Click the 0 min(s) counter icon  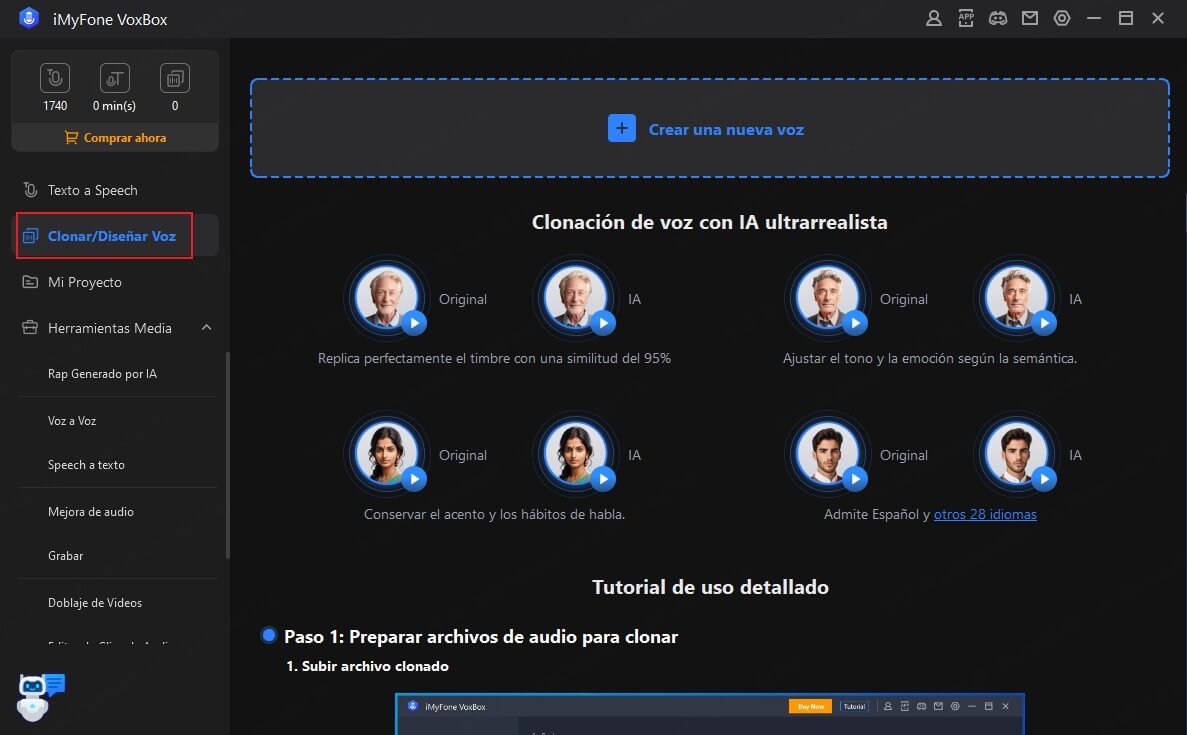[x=114, y=78]
